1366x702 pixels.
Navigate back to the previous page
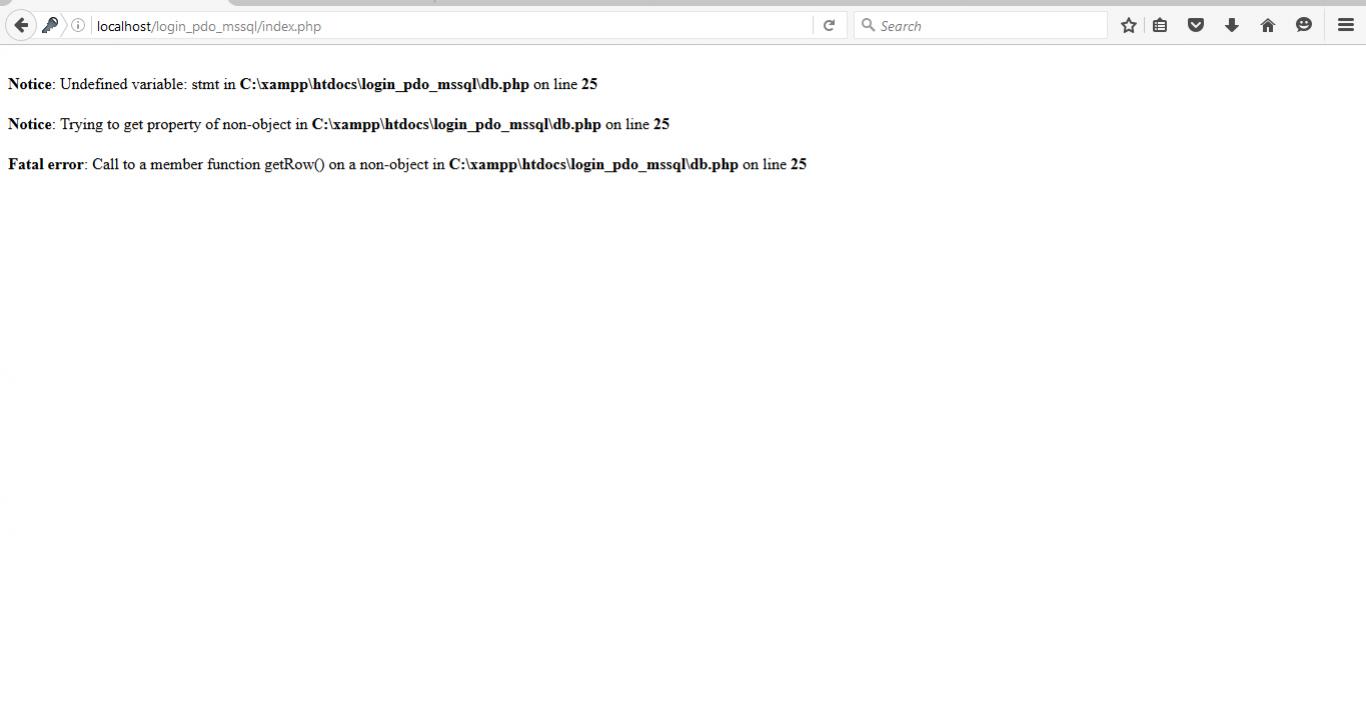21,24
